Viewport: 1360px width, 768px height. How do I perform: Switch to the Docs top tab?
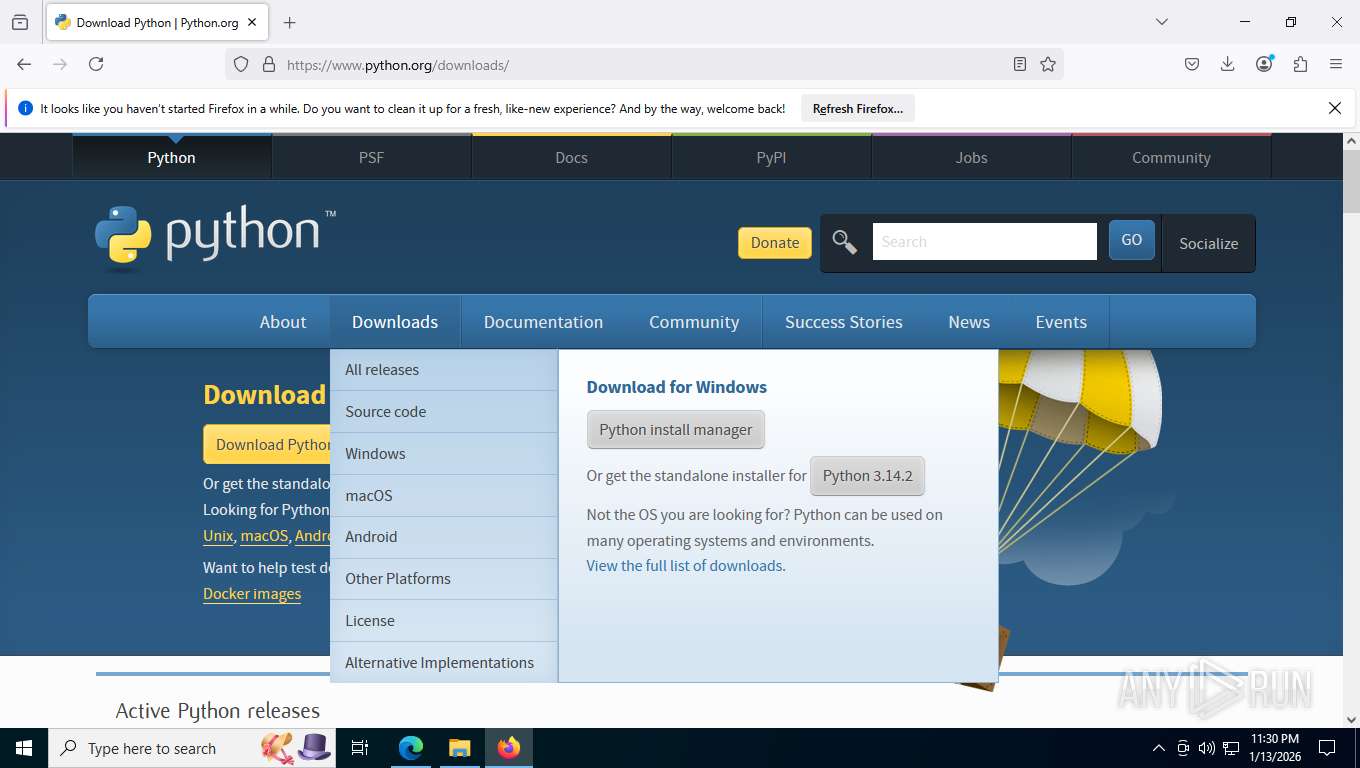pyautogui.click(x=571, y=157)
